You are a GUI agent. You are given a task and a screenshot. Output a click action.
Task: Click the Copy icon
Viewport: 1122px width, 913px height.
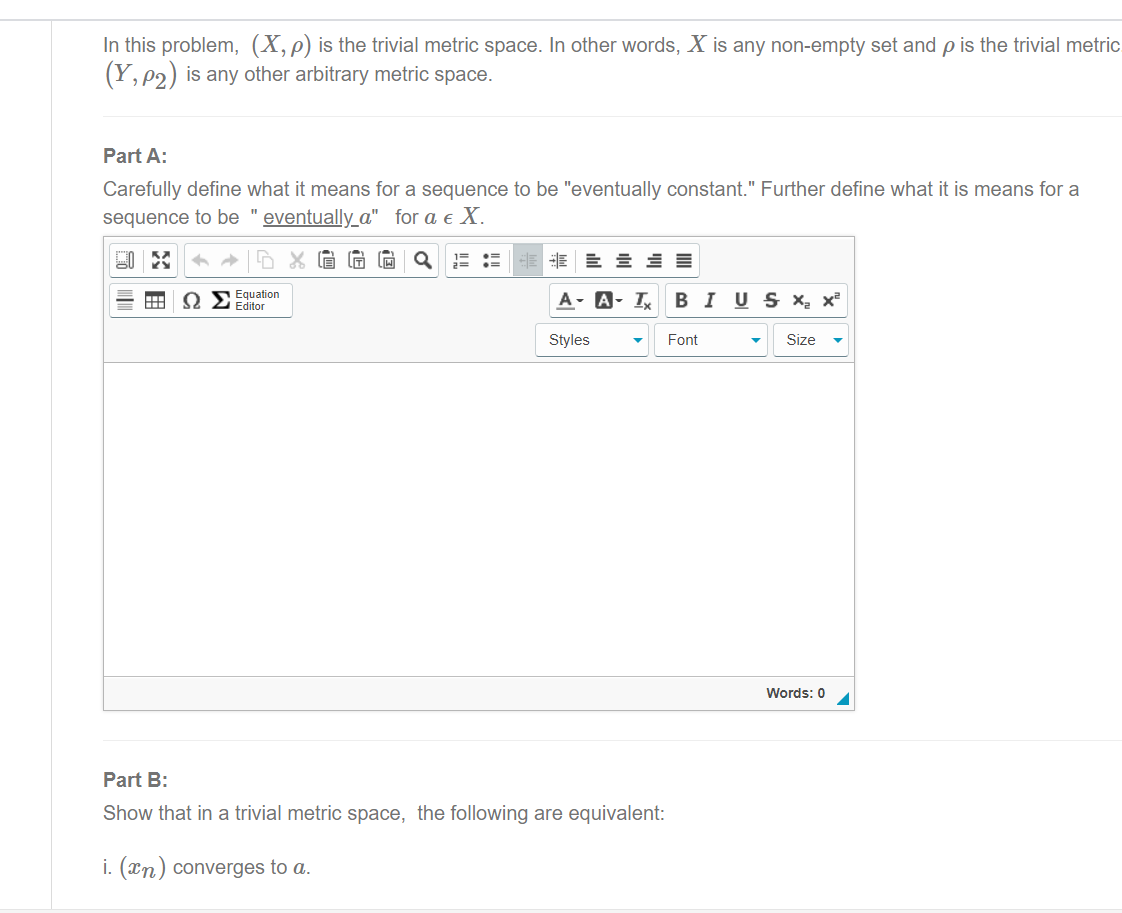coord(265,260)
